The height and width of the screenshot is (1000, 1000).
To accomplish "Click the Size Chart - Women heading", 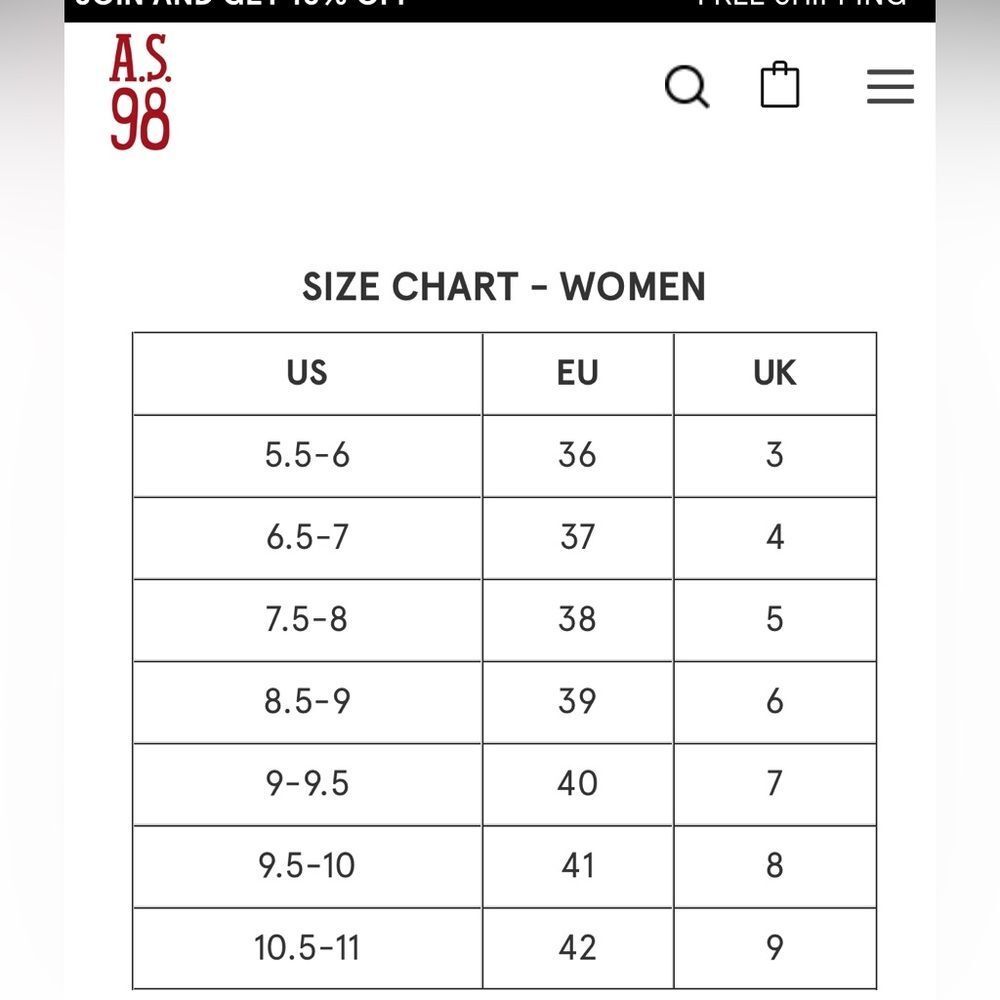I will click(504, 286).
